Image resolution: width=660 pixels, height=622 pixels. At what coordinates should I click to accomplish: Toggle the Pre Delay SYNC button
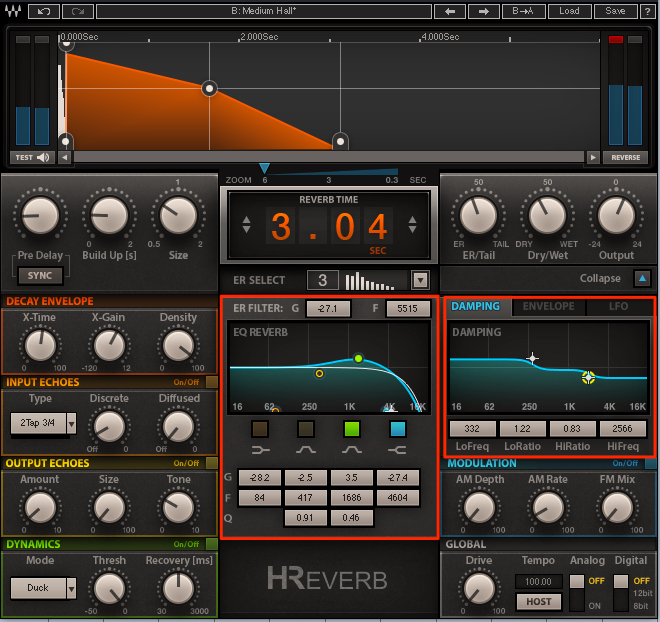coord(40,276)
